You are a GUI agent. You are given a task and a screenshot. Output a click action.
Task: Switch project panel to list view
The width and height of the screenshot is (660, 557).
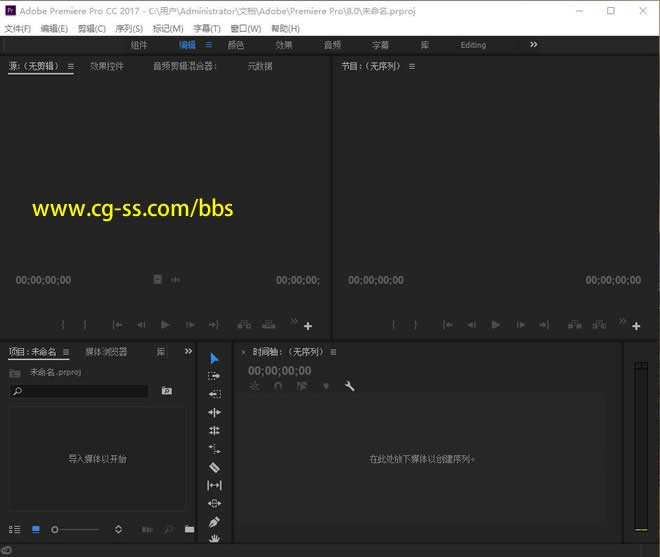click(x=14, y=529)
